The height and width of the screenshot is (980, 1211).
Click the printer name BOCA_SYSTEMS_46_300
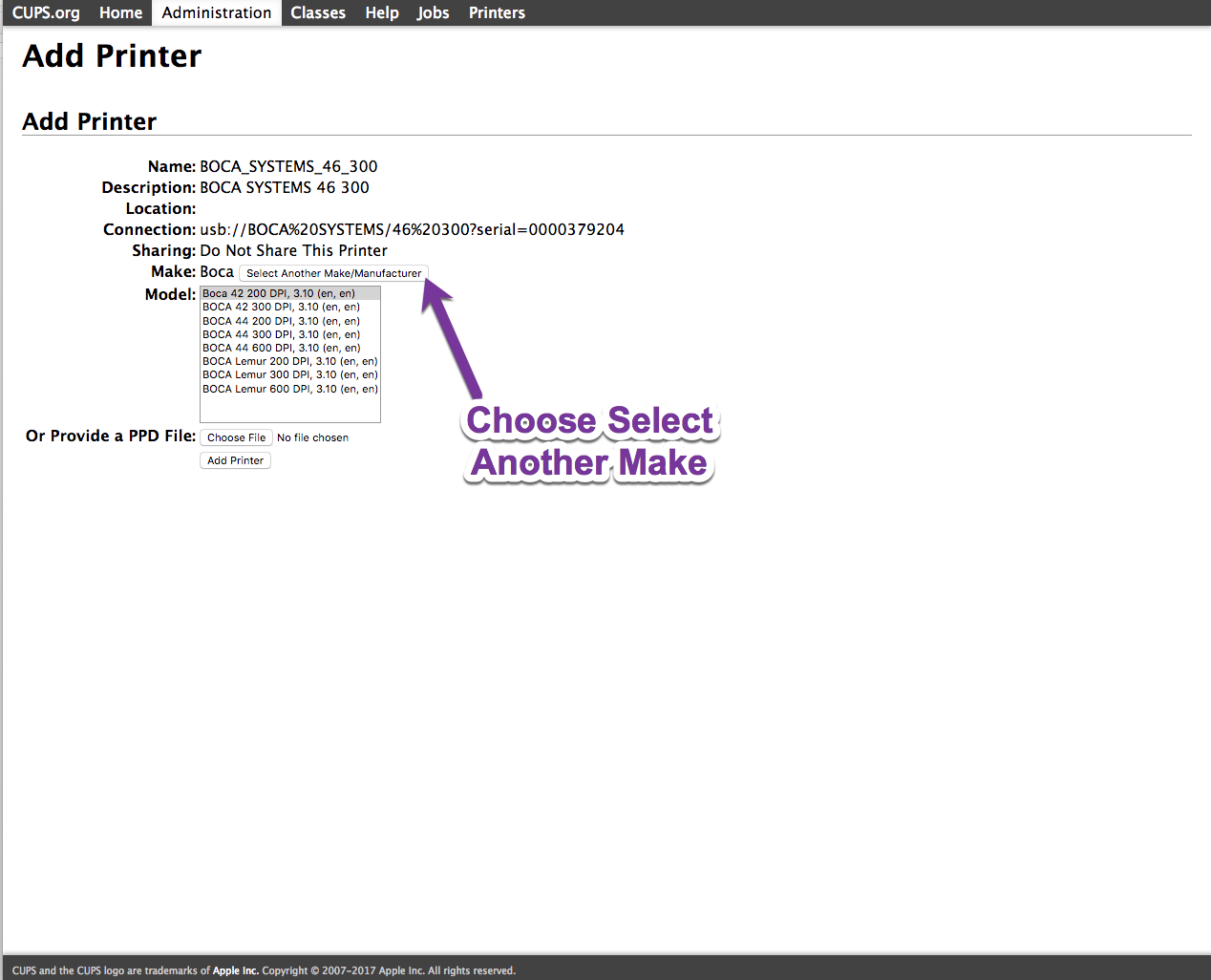[288, 166]
